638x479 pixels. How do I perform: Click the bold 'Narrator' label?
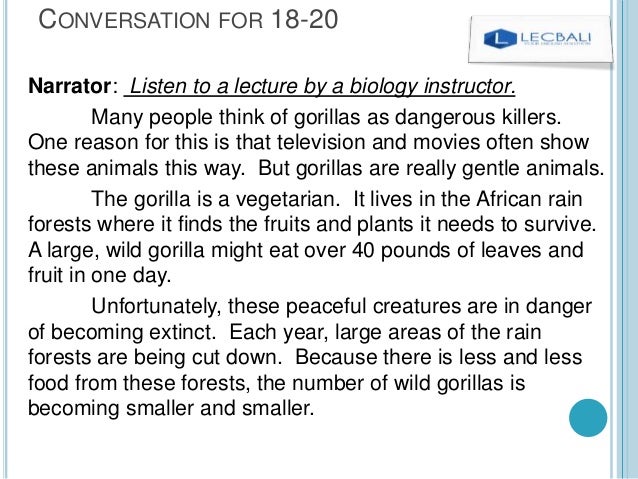pos(70,86)
